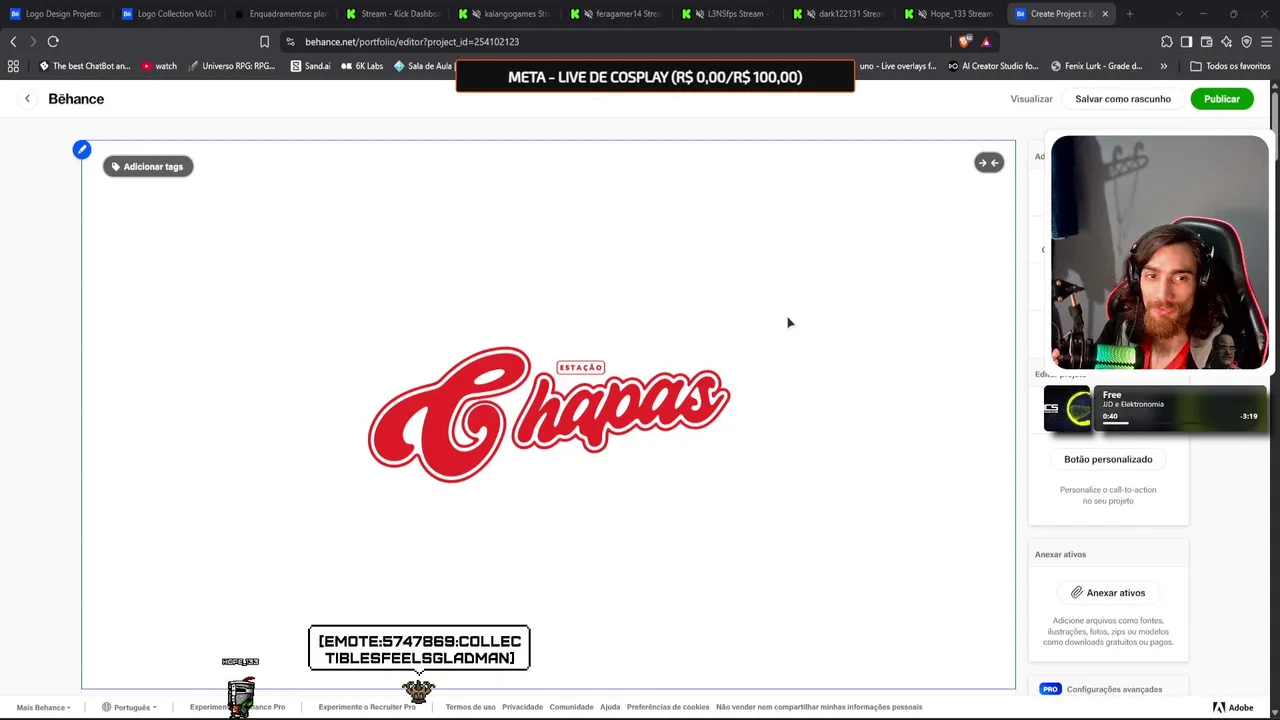1280x720 pixels.
Task: Expand the bookmarks overflow chevron
Action: (1163, 66)
